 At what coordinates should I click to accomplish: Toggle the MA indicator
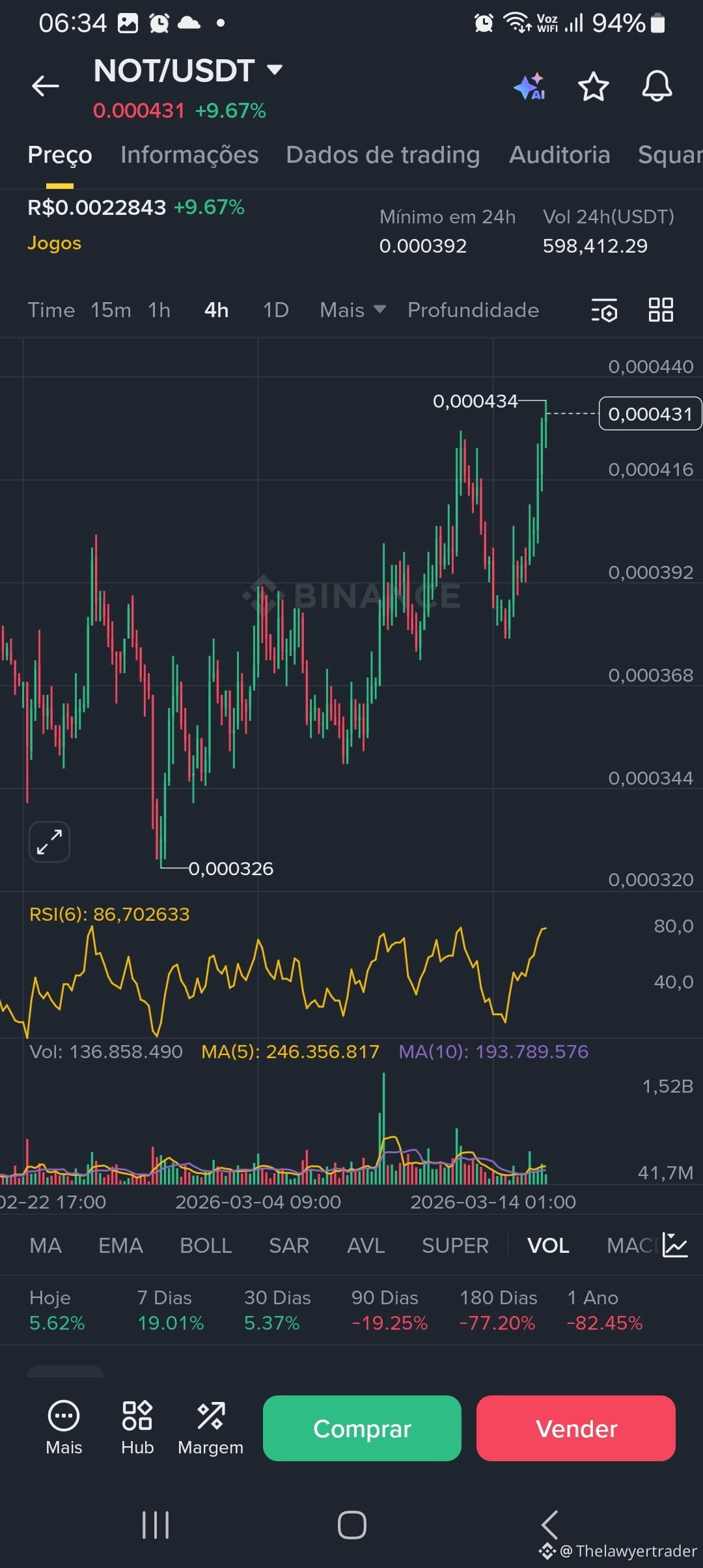coord(46,1246)
